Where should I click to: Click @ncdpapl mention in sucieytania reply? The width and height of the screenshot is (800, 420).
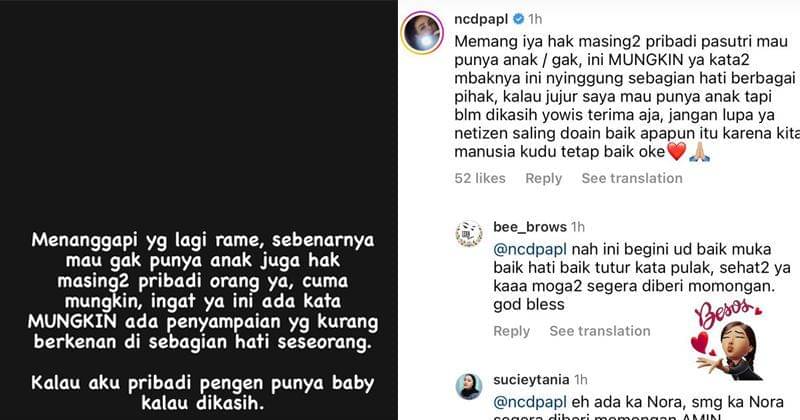point(530,402)
